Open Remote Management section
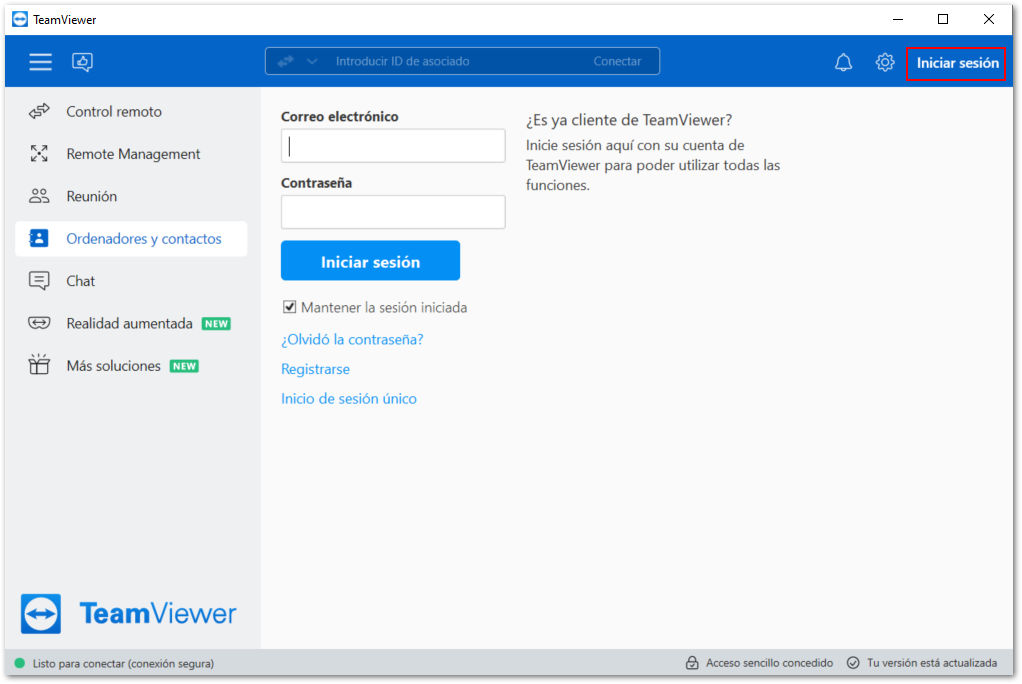The image size is (1022, 684). [x=131, y=154]
